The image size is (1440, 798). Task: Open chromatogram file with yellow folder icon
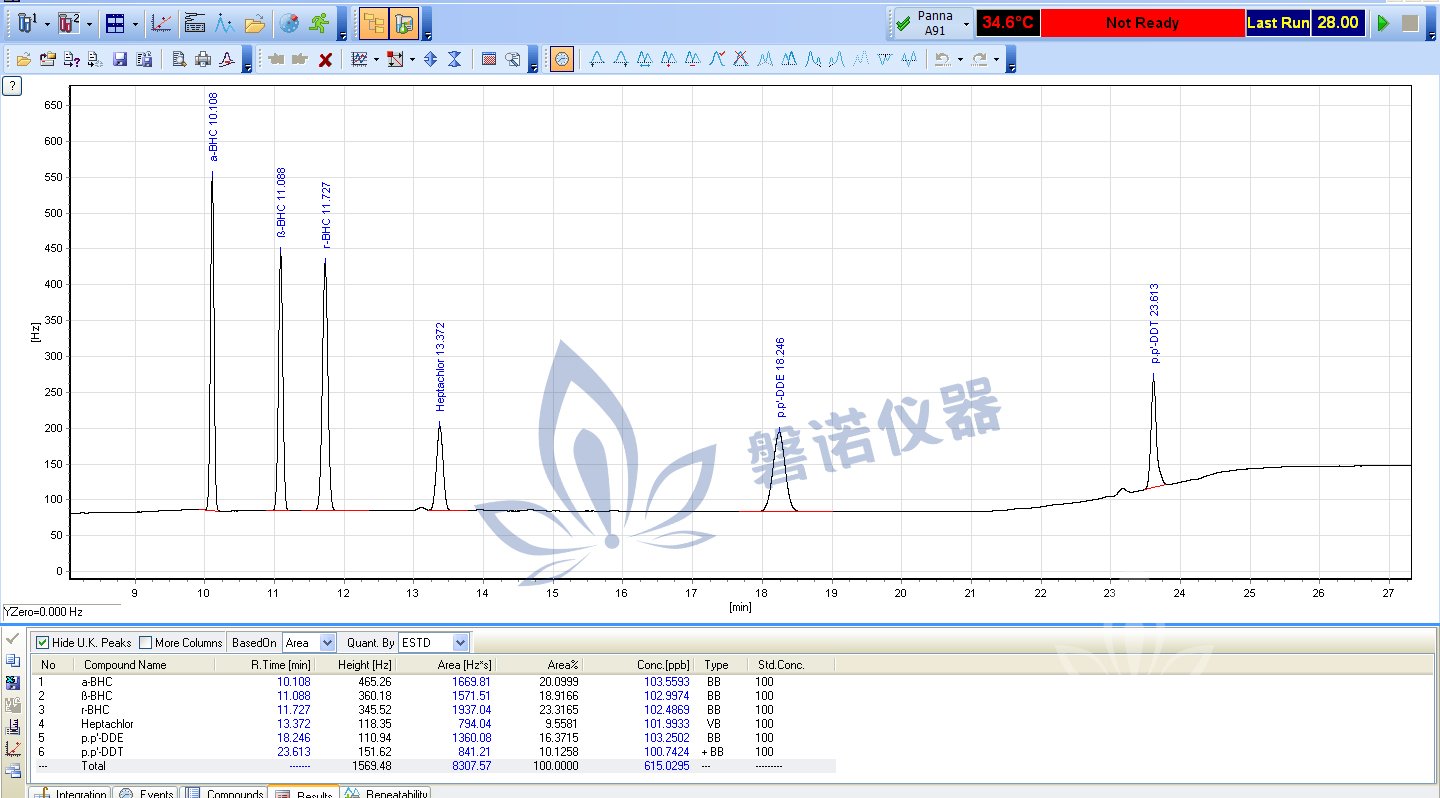click(23, 59)
